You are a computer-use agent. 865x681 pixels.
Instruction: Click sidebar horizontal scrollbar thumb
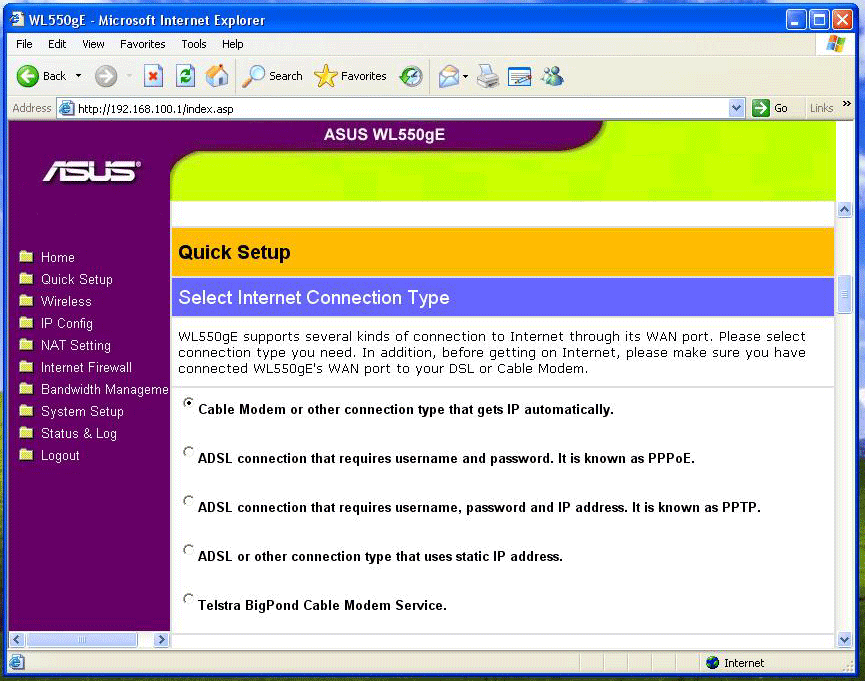tap(82, 640)
